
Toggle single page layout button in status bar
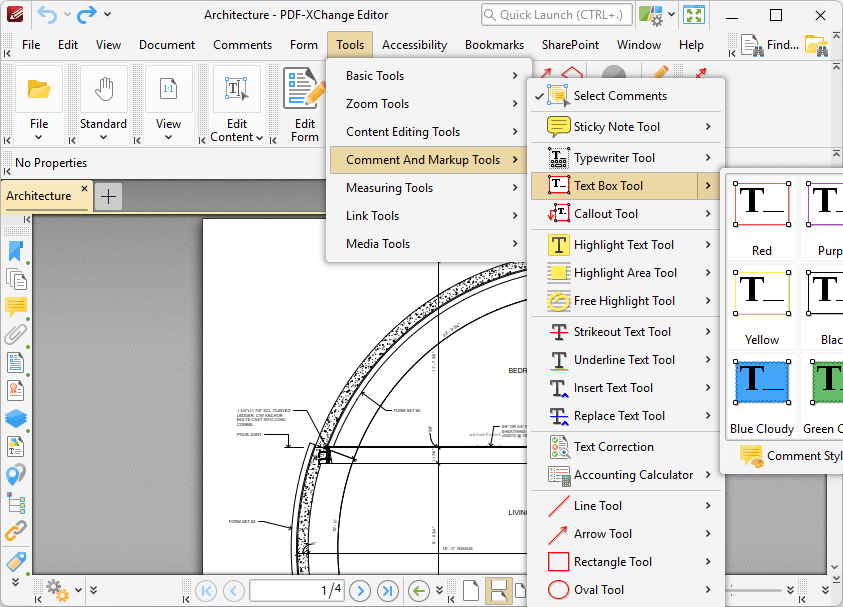pos(471,590)
